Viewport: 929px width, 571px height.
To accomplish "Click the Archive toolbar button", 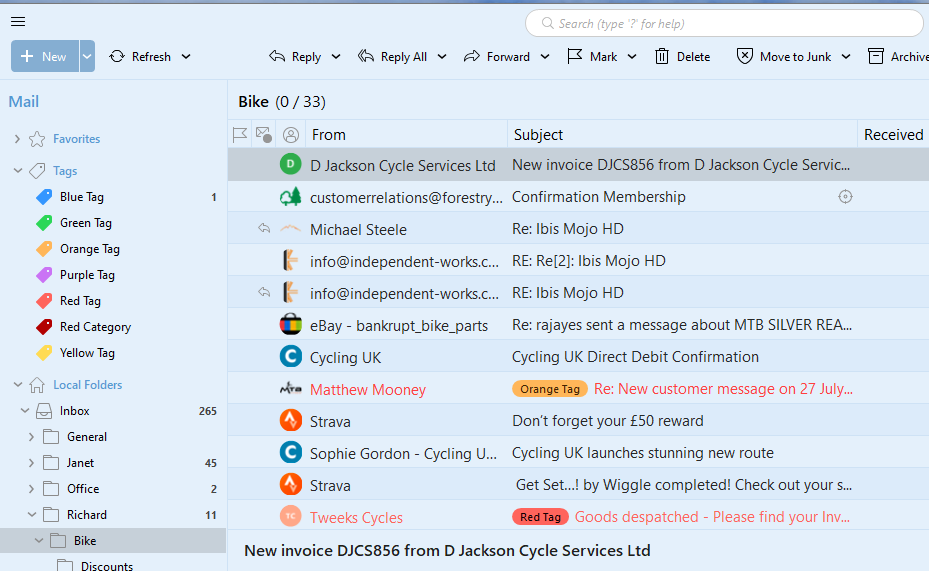I will pos(898,56).
